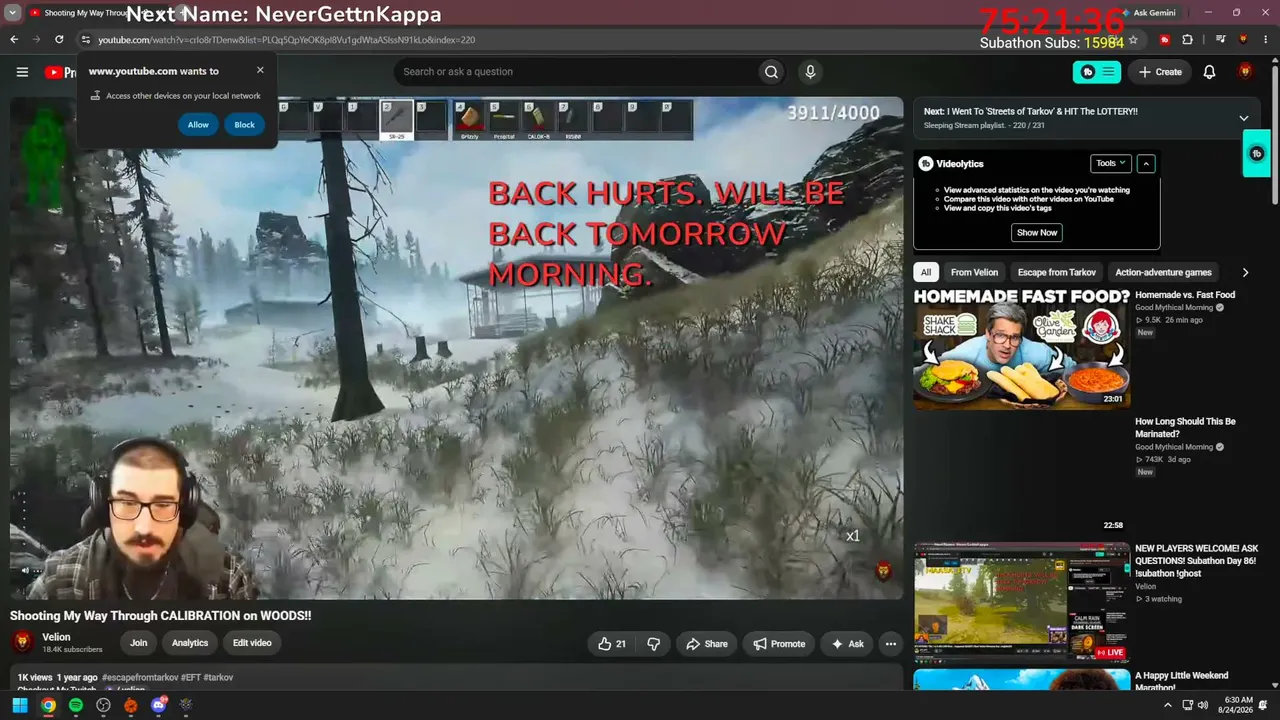
Task: Select the From Velion chip
Action: pyautogui.click(x=974, y=272)
